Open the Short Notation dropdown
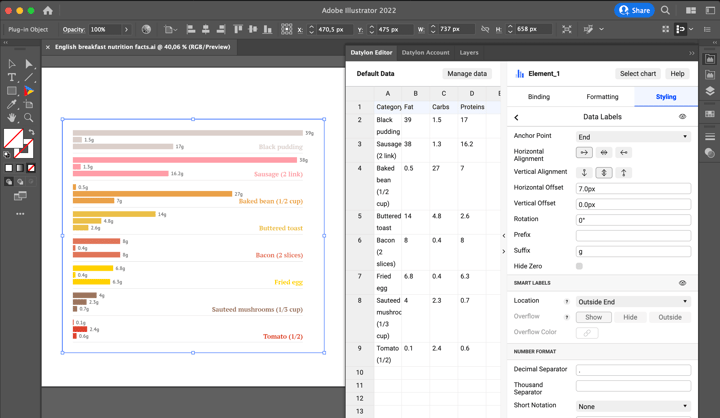The width and height of the screenshot is (720, 418). point(633,407)
